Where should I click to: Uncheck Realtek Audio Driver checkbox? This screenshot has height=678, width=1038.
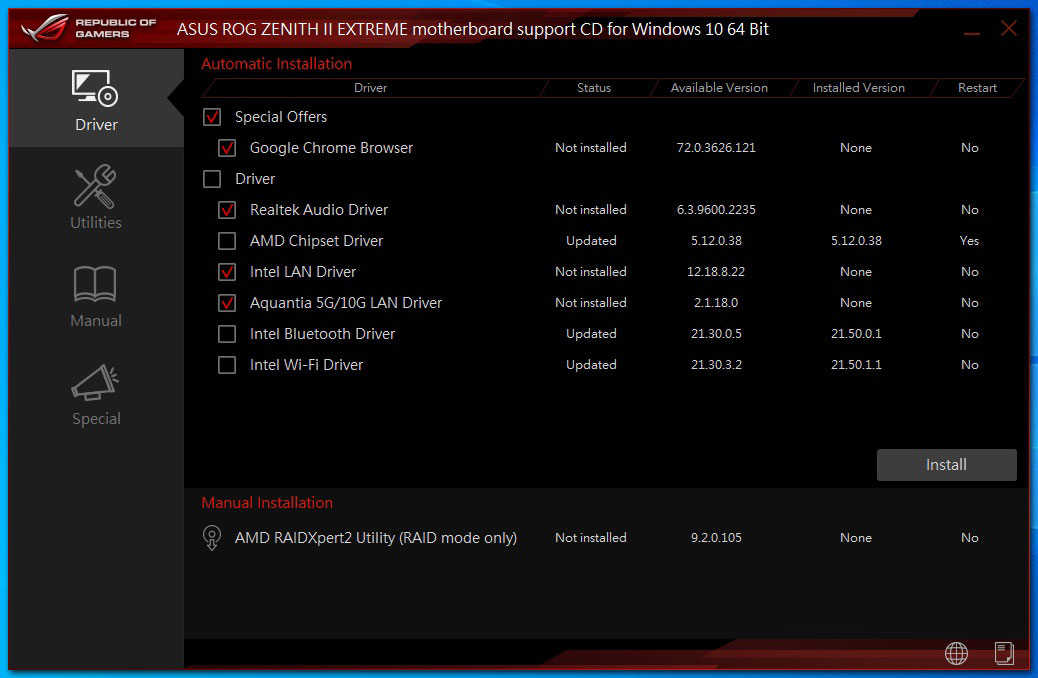click(227, 210)
